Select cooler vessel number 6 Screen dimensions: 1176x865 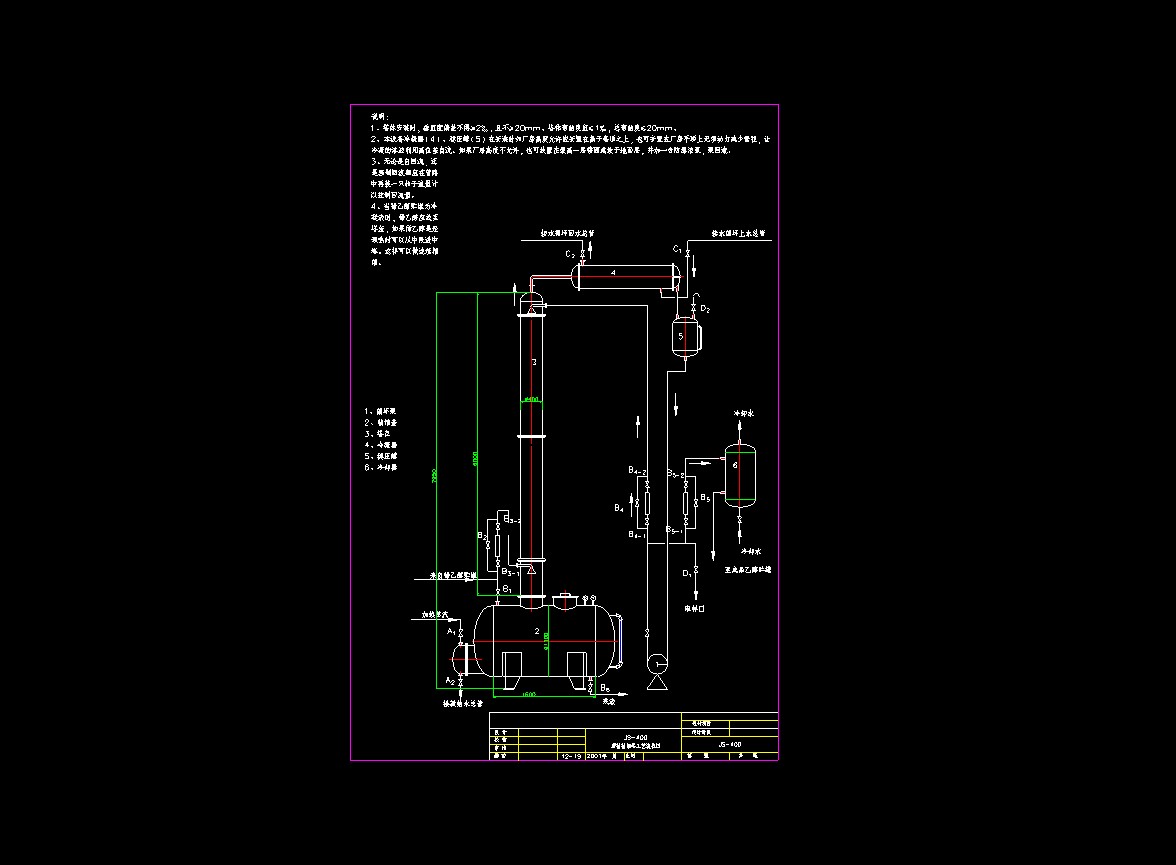[x=740, y=476]
